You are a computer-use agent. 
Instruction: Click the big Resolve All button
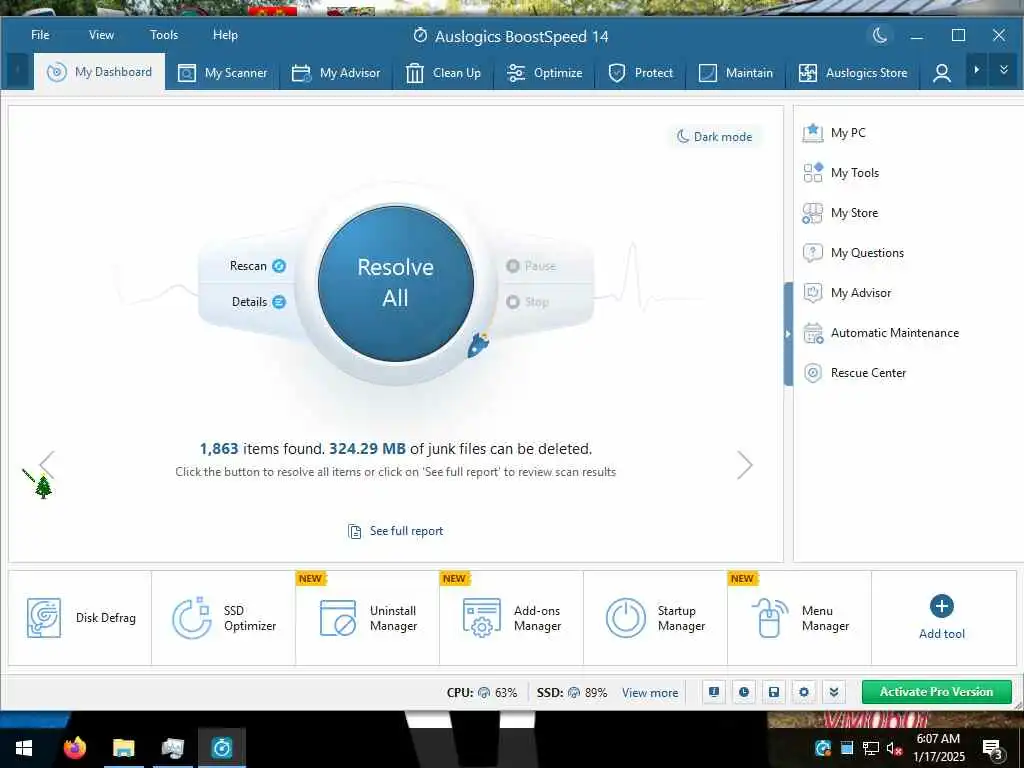tap(396, 283)
